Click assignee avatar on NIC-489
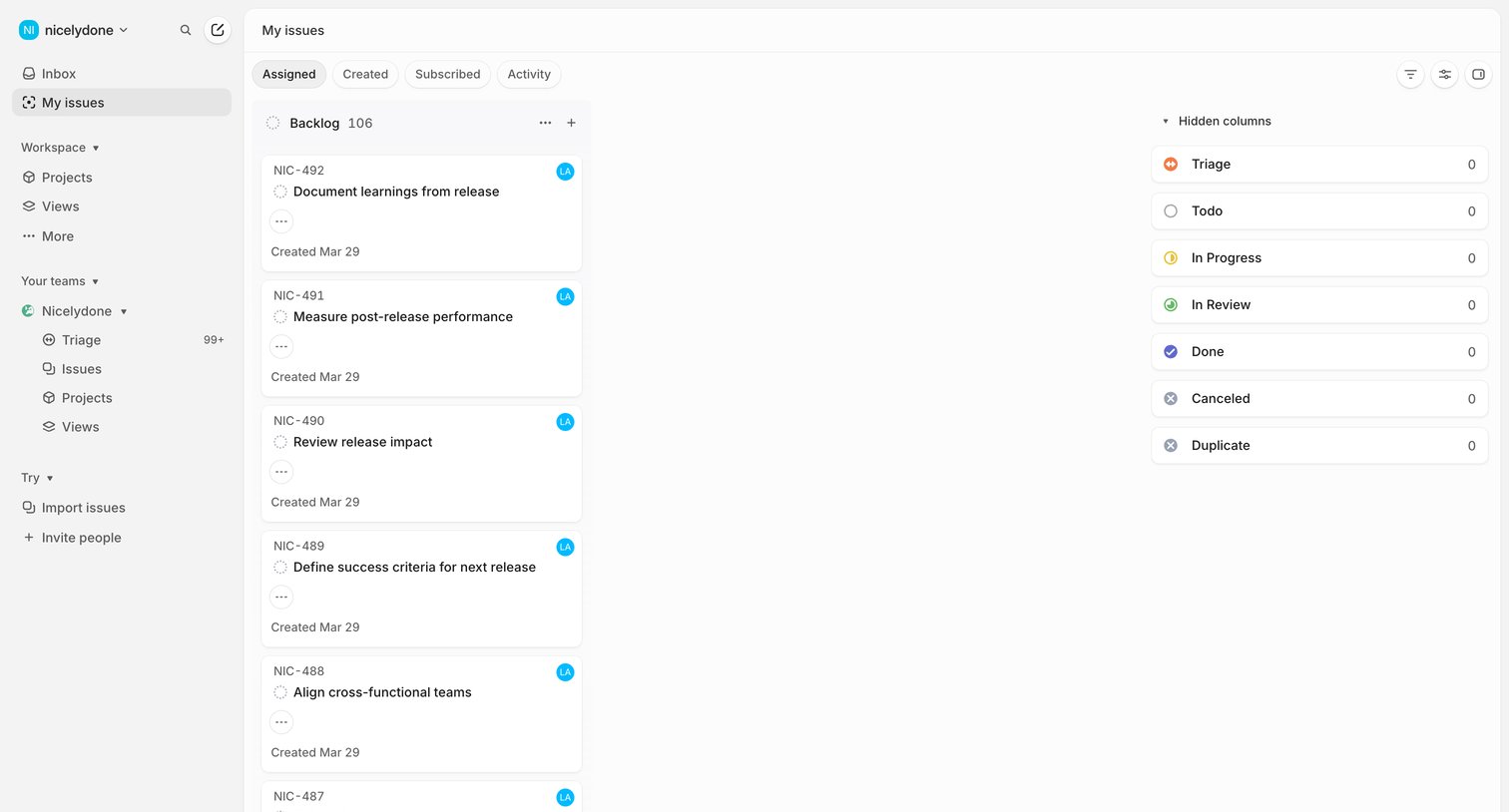The height and width of the screenshot is (812, 1509). coord(565,547)
